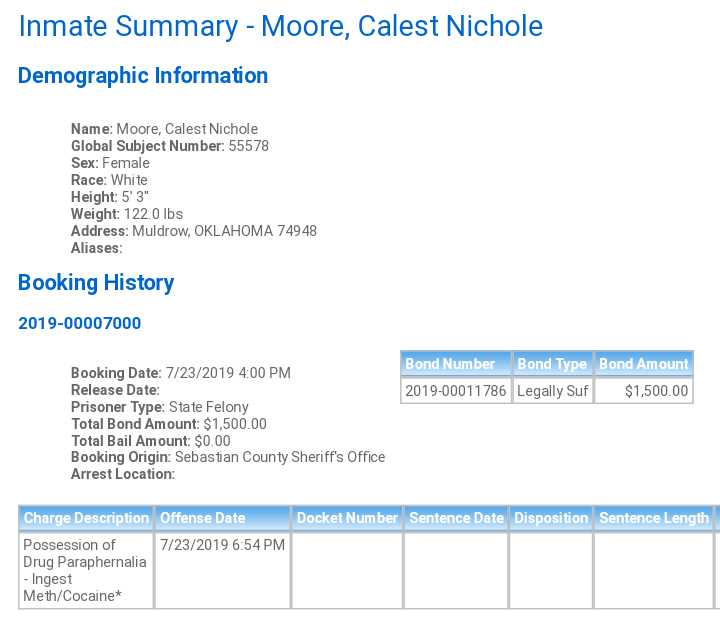Select the Legally Suf bond type cell
This screenshot has height=631, width=720.
(553, 391)
